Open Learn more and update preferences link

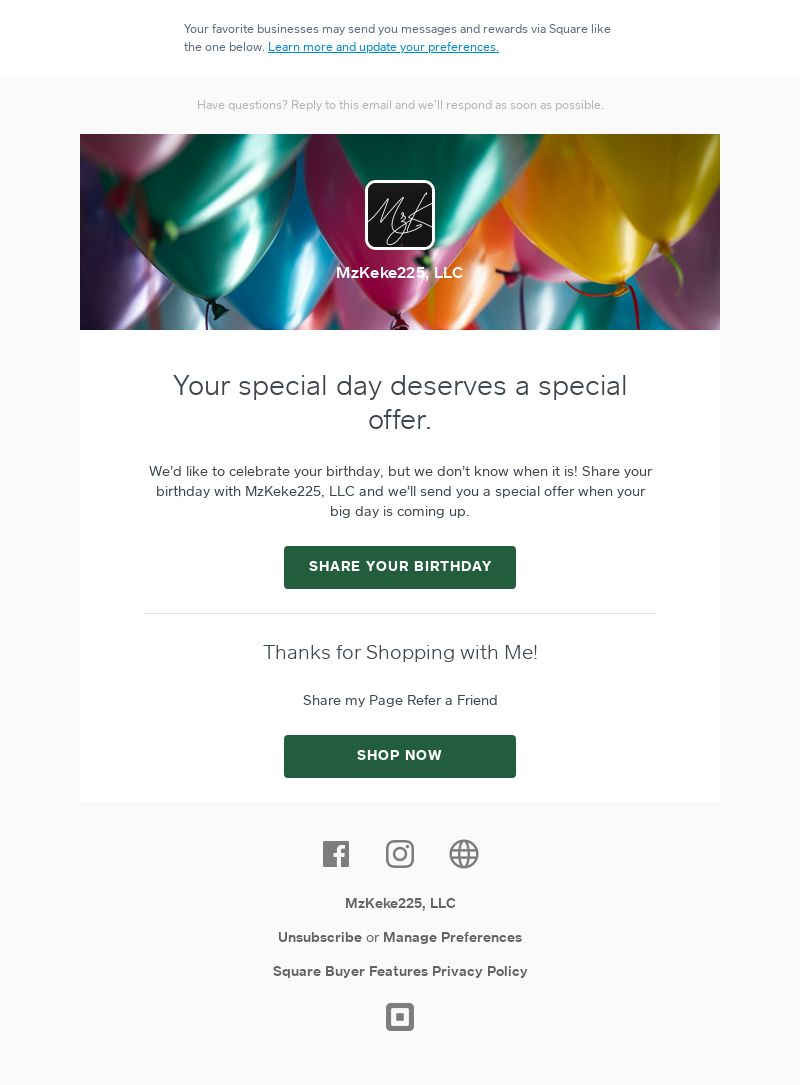tap(383, 47)
